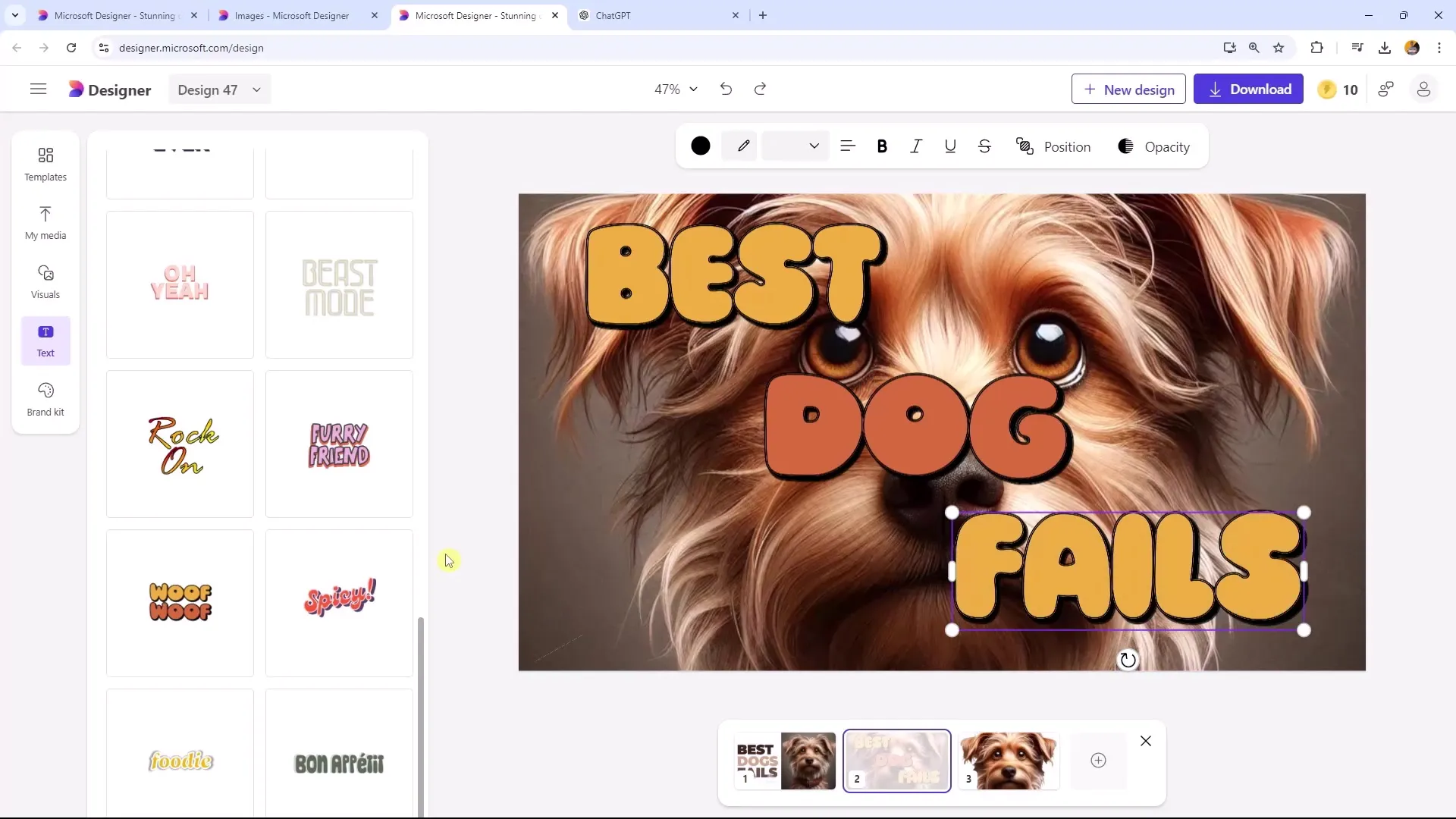Screen dimensions: 1456x819
Task: Click the rotate handle below FAILS
Action: pyautogui.click(x=1128, y=661)
